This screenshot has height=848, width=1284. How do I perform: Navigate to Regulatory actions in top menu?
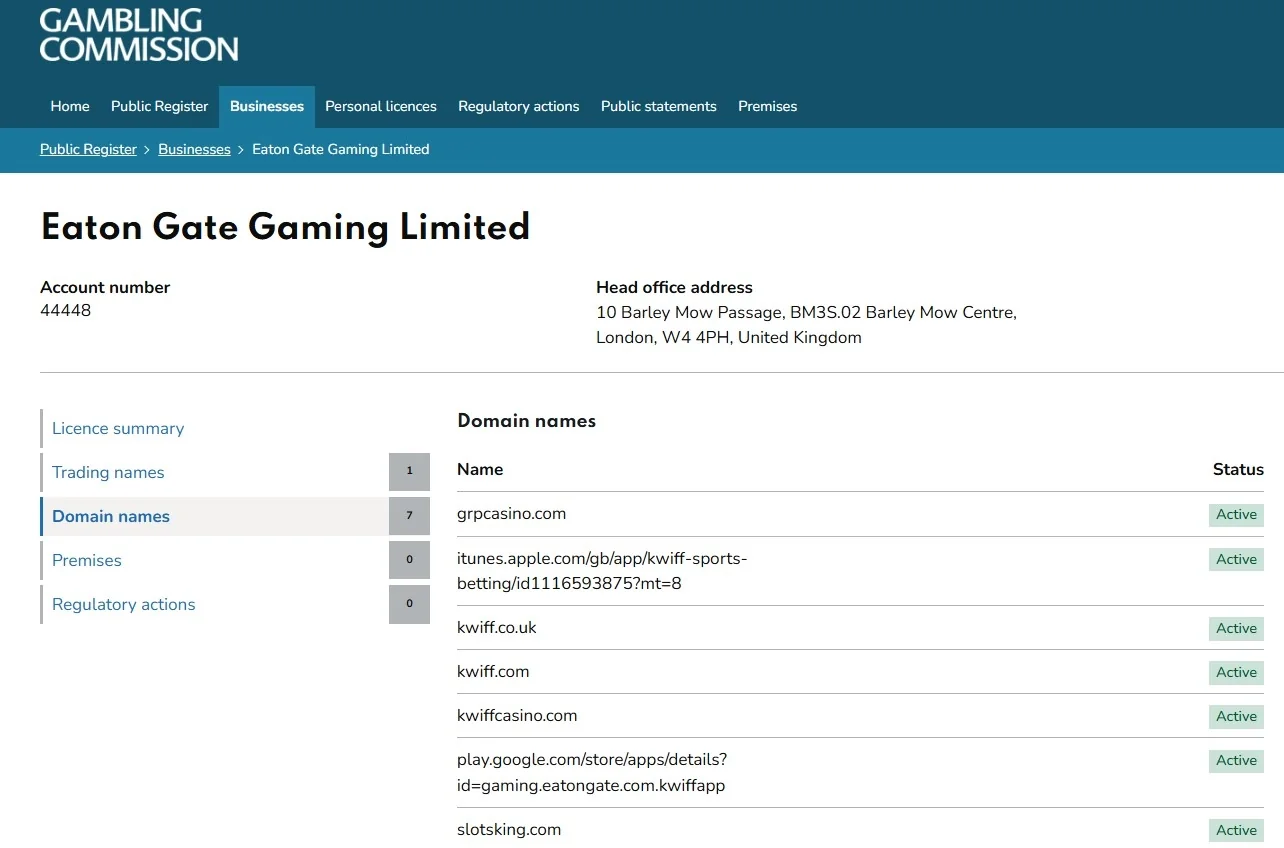pos(519,106)
